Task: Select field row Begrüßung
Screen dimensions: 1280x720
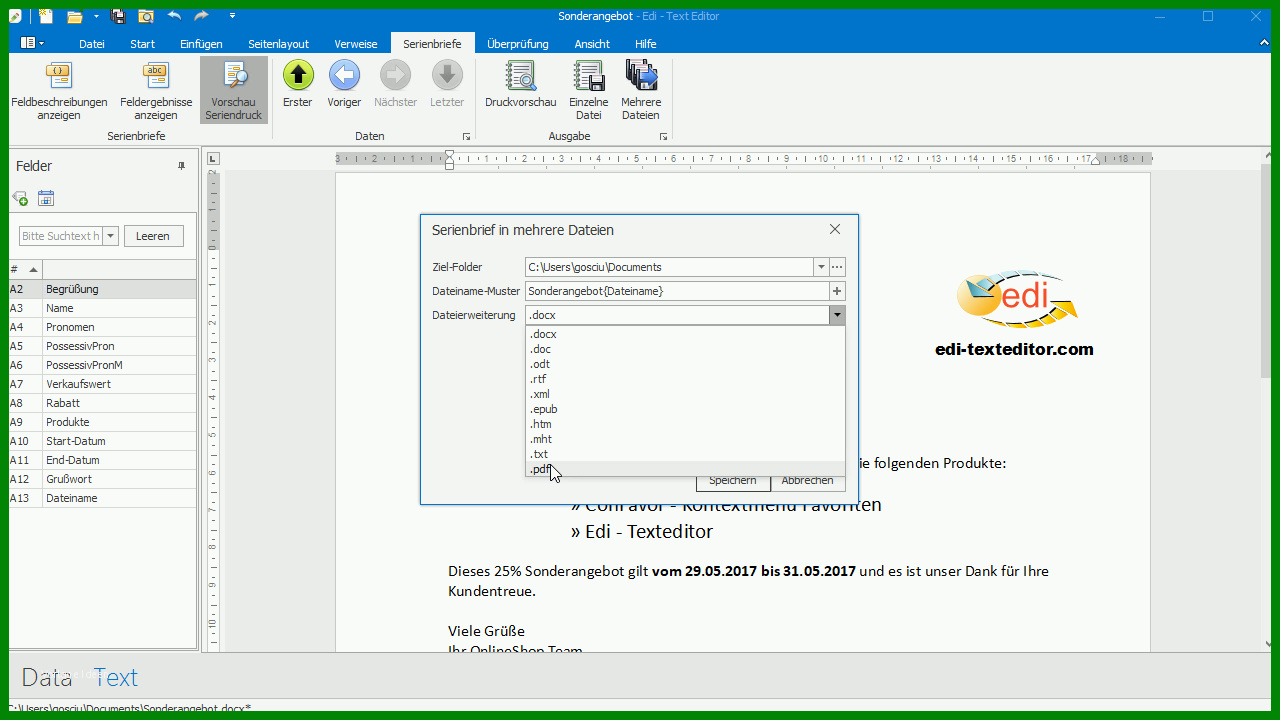Action: [103, 289]
